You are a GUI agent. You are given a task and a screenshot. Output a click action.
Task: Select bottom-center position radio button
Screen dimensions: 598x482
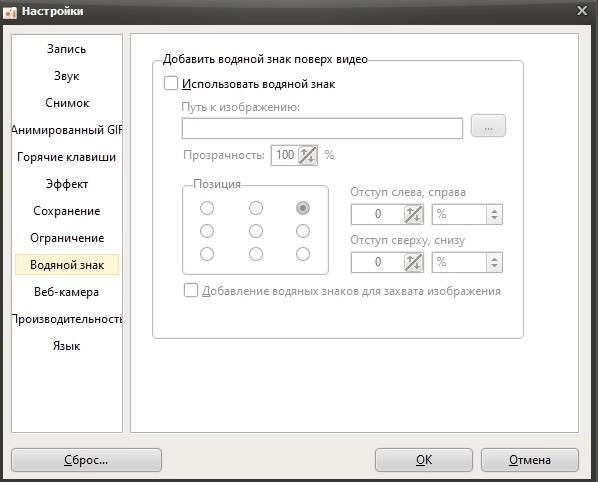pyautogui.click(x=256, y=254)
